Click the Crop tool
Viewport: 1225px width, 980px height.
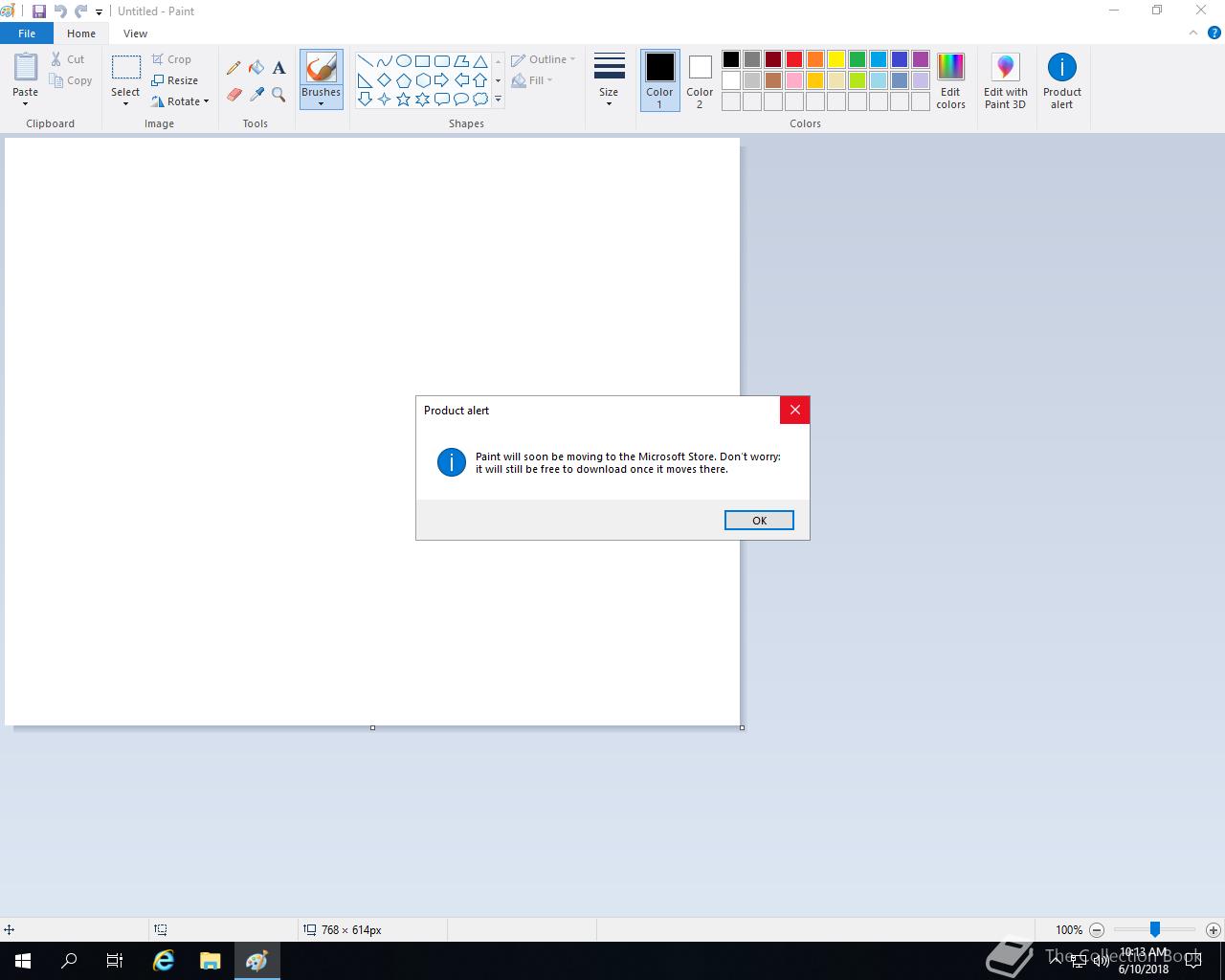click(171, 59)
